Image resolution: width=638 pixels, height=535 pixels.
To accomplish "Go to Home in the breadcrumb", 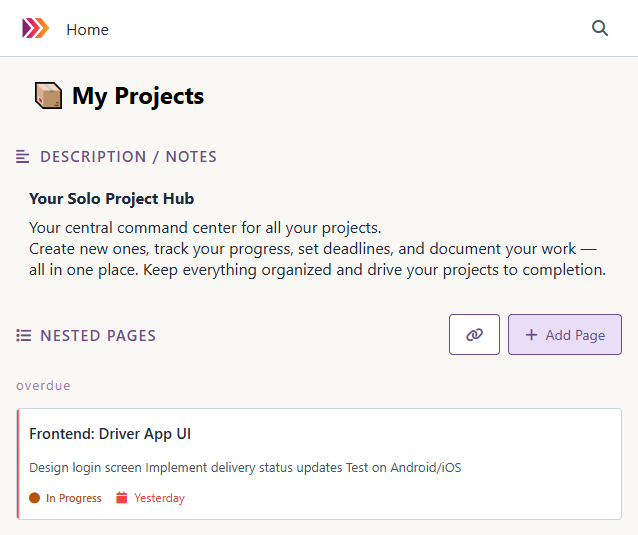I will click(x=87, y=30).
